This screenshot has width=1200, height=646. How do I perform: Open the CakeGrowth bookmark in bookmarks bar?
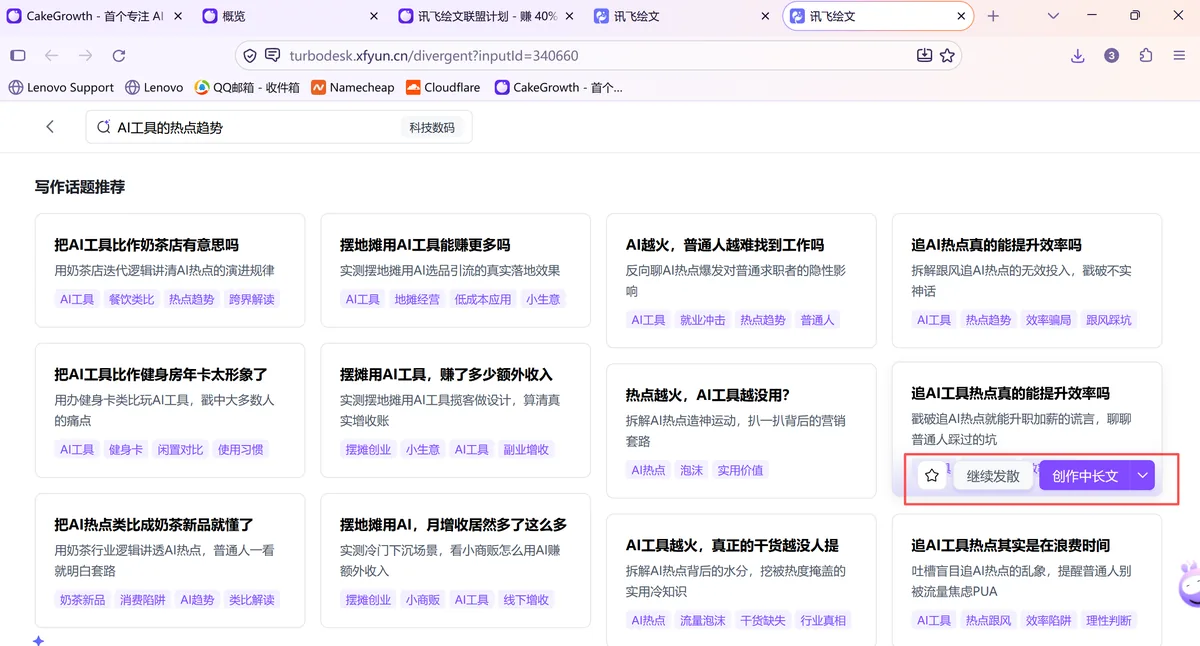(x=559, y=87)
